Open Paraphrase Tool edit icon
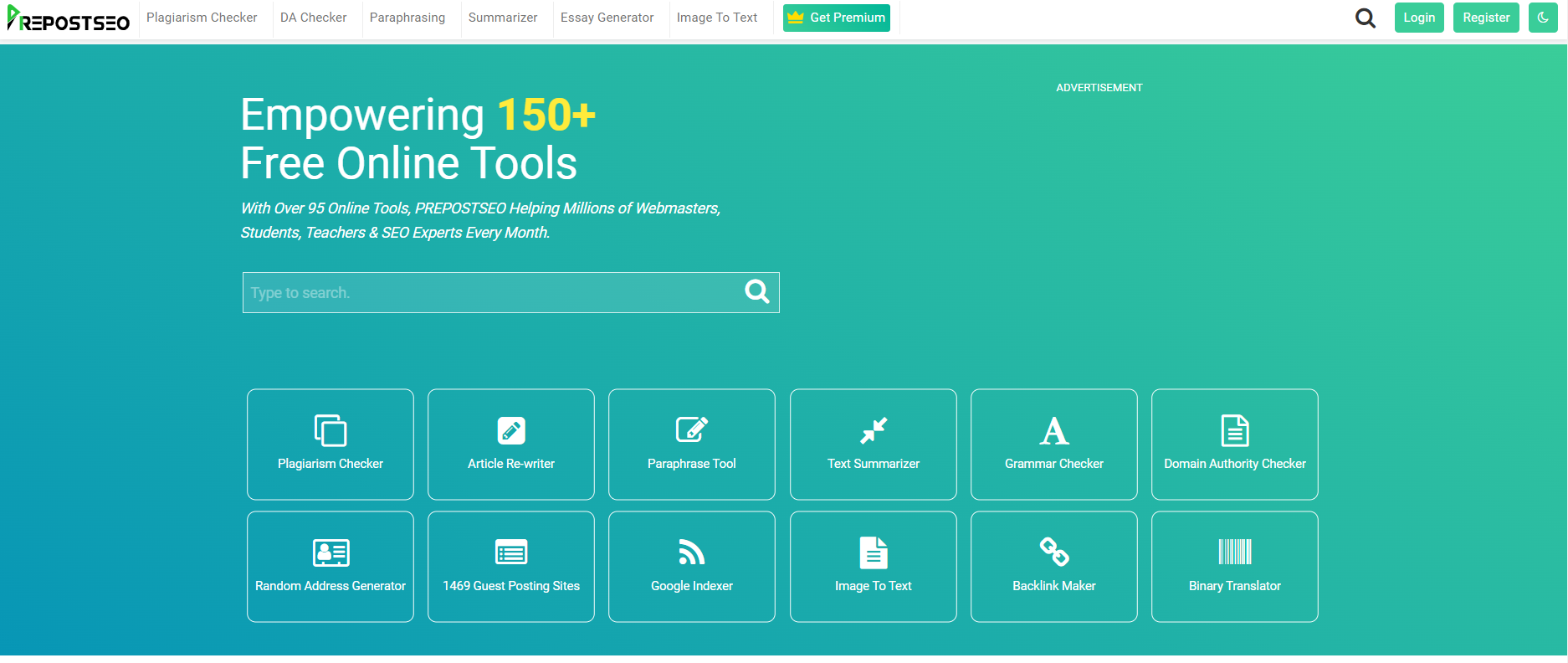The image size is (1568, 663). pyautogui.click(x=692, y=429)
